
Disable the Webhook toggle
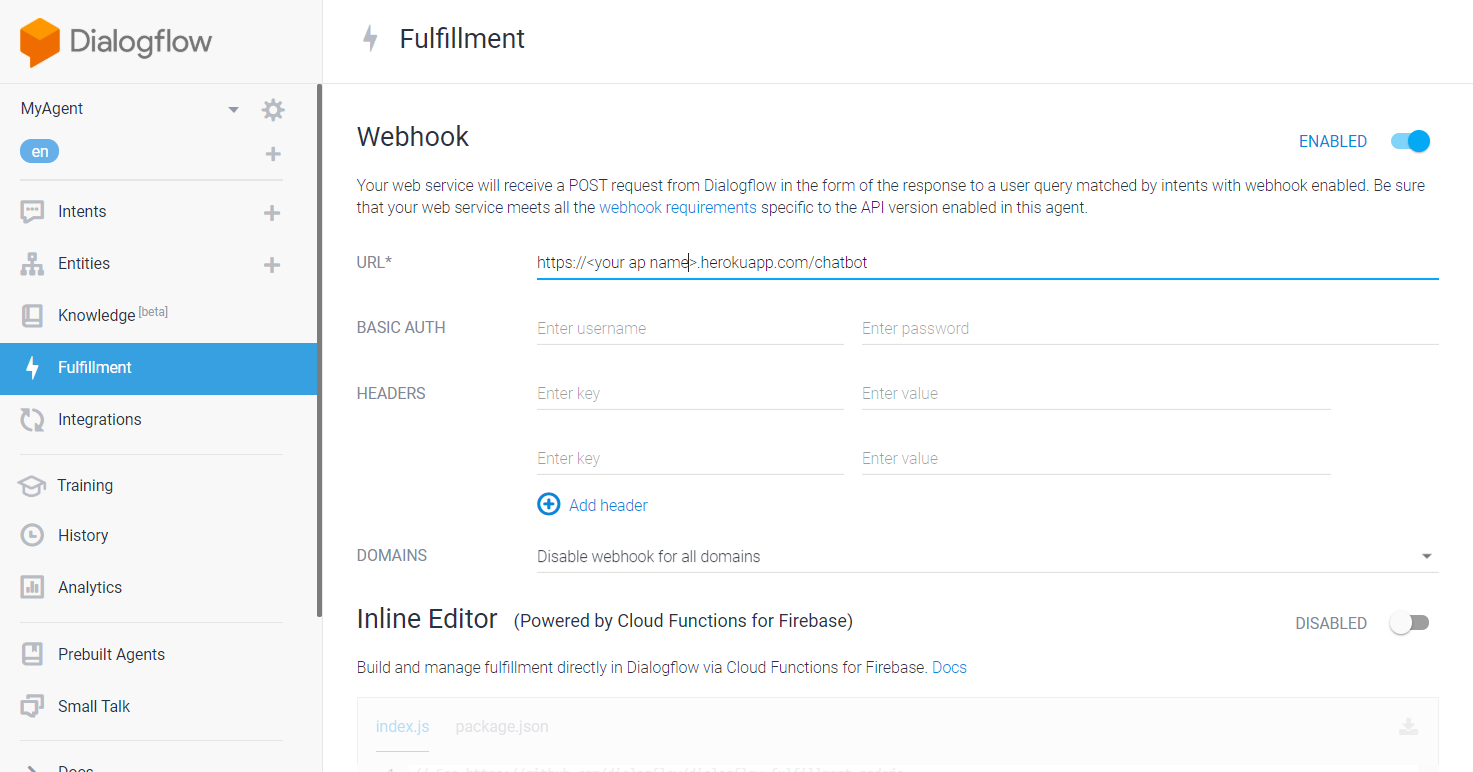click(1410, 141)
